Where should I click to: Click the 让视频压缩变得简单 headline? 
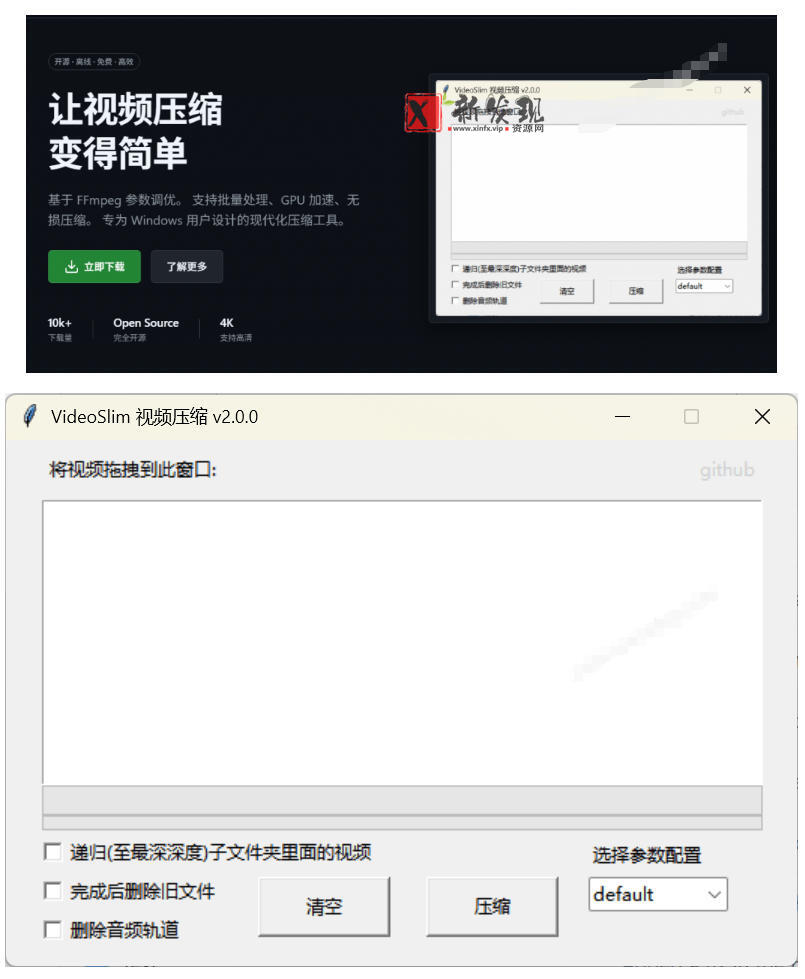tap(136, 131)
